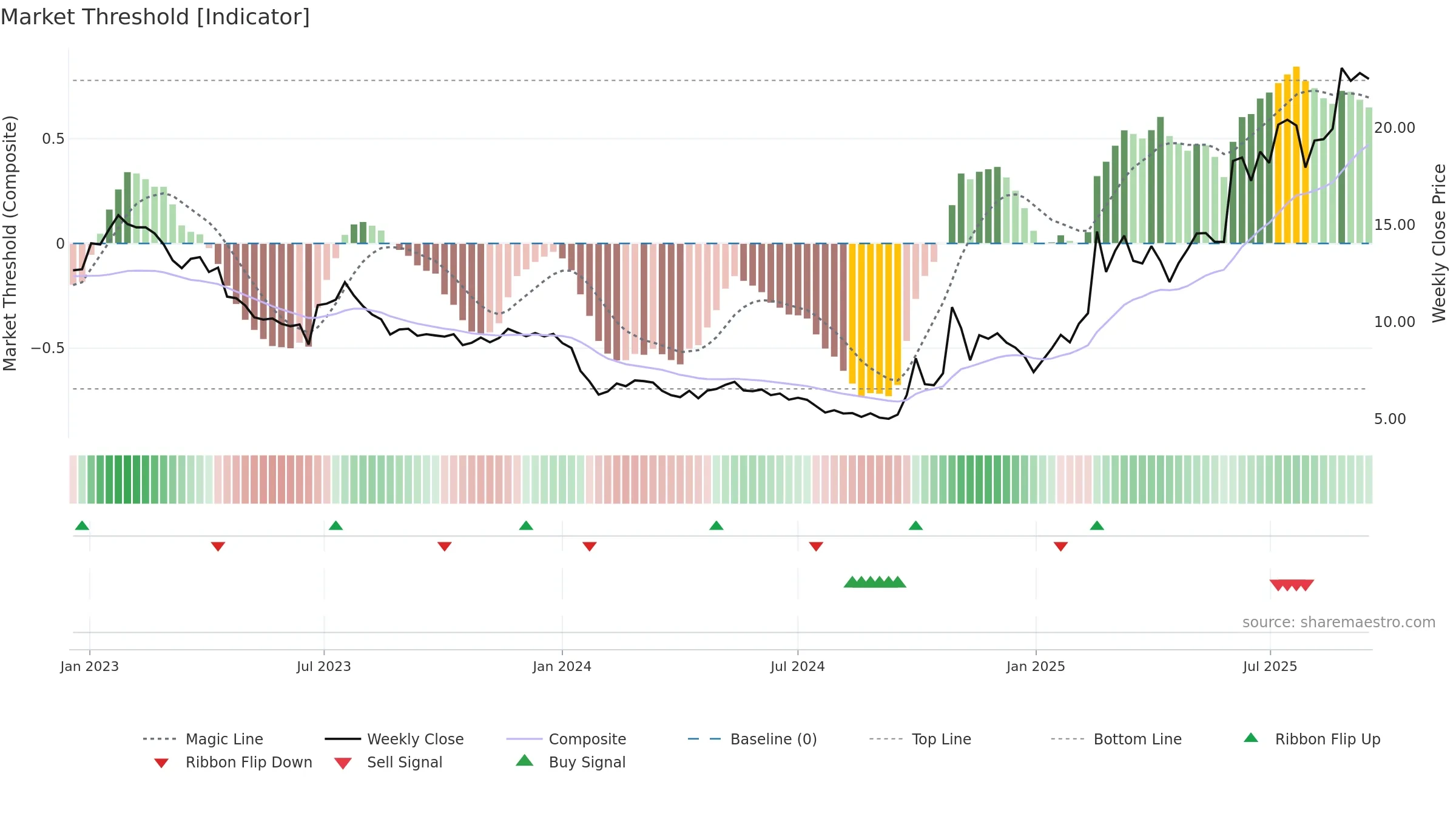Toggle the Magic Line legend entry
The width and height of the screenshot is (1456, 819).
tap(203, 739)
